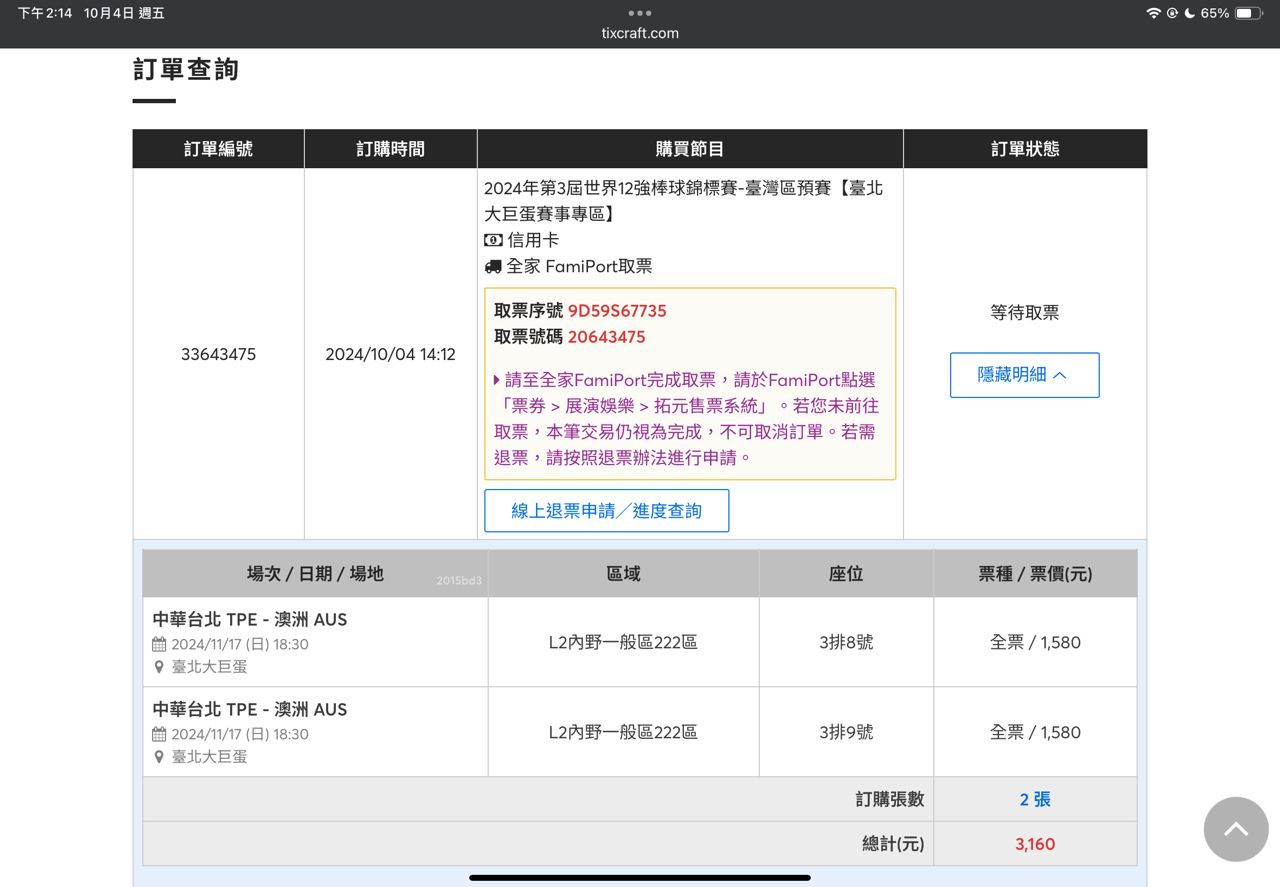
Task: Tap calendar icon in second ticket row
Action: coord(159,735)
